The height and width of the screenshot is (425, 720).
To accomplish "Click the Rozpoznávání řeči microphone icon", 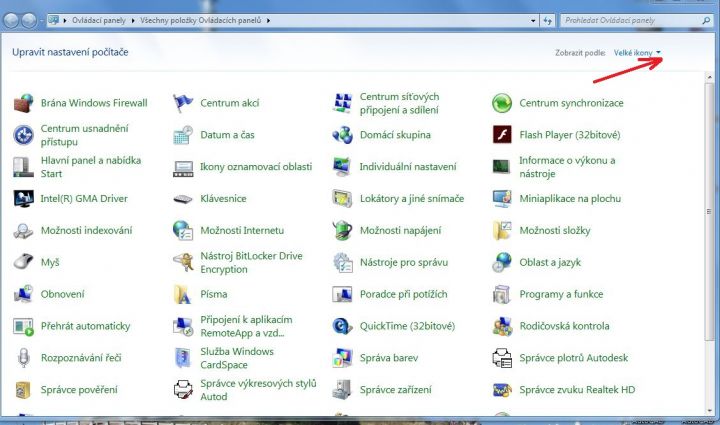I will coord(23,358).
